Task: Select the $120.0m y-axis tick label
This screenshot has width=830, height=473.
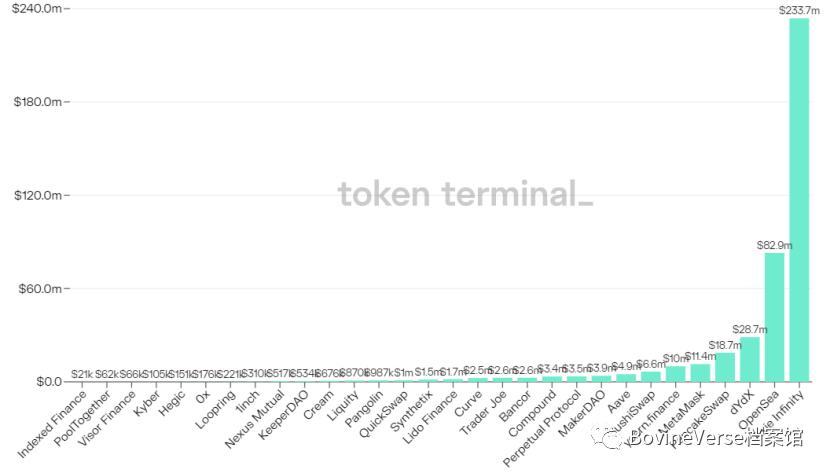Action: (x=33, y=195)
